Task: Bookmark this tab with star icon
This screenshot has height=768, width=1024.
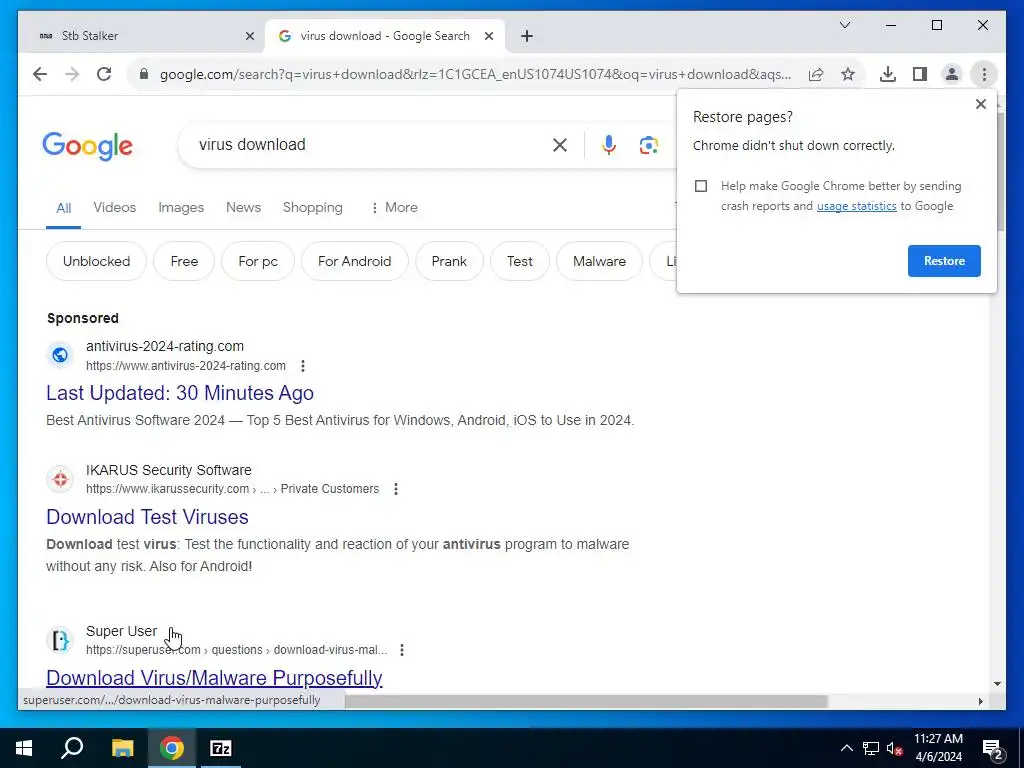Action: coord(848,74)
